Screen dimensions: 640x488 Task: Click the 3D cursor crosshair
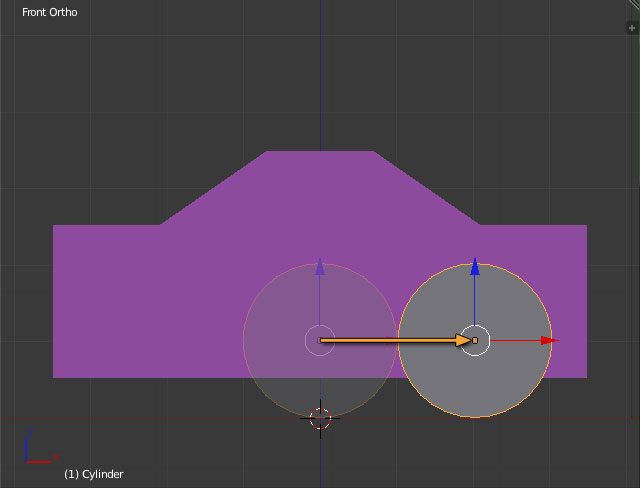(320, 418)
